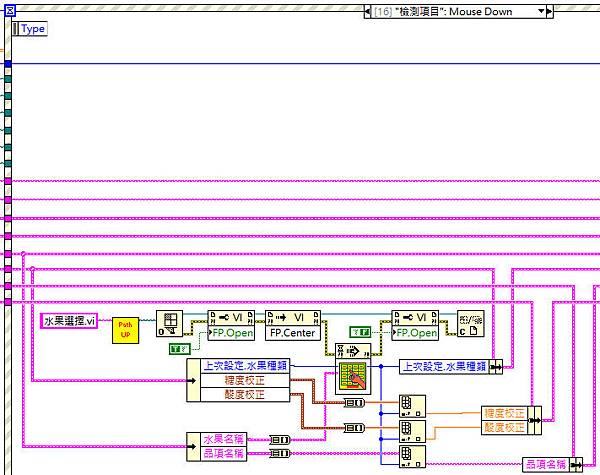Click the event structure corner handle icon
Screen dimensions: 600x475
pyautogui.click(x=10, y=11)
